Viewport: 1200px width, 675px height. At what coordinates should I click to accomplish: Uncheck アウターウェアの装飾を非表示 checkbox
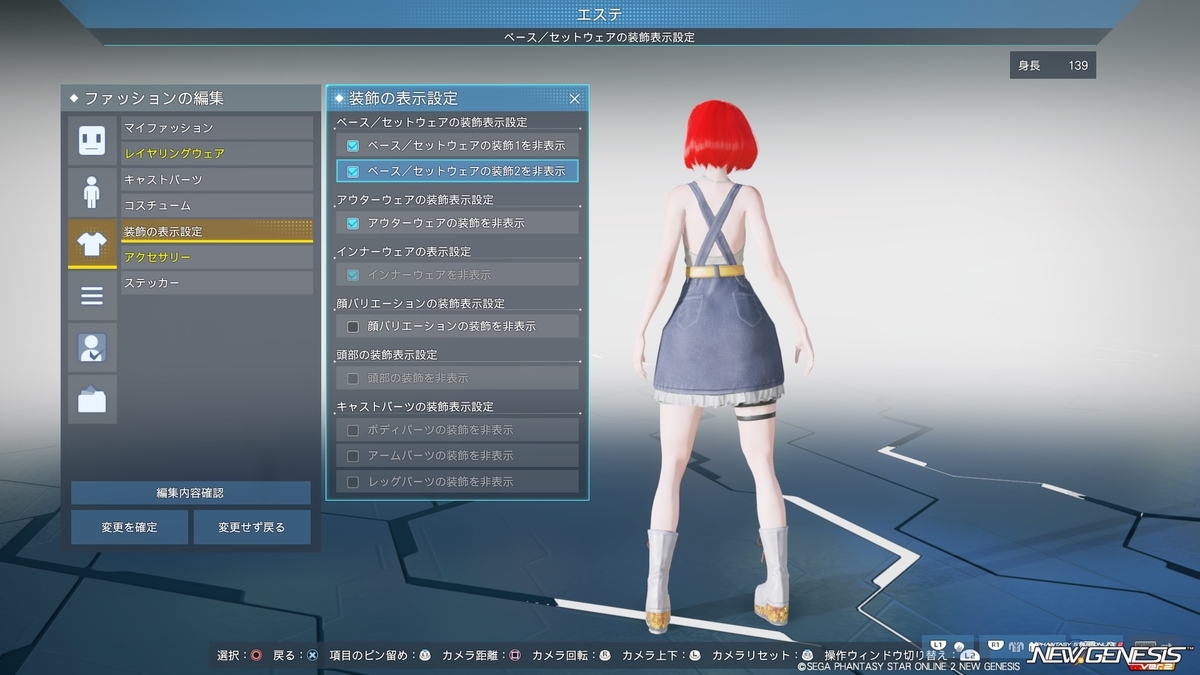click(x=352, y=223)
